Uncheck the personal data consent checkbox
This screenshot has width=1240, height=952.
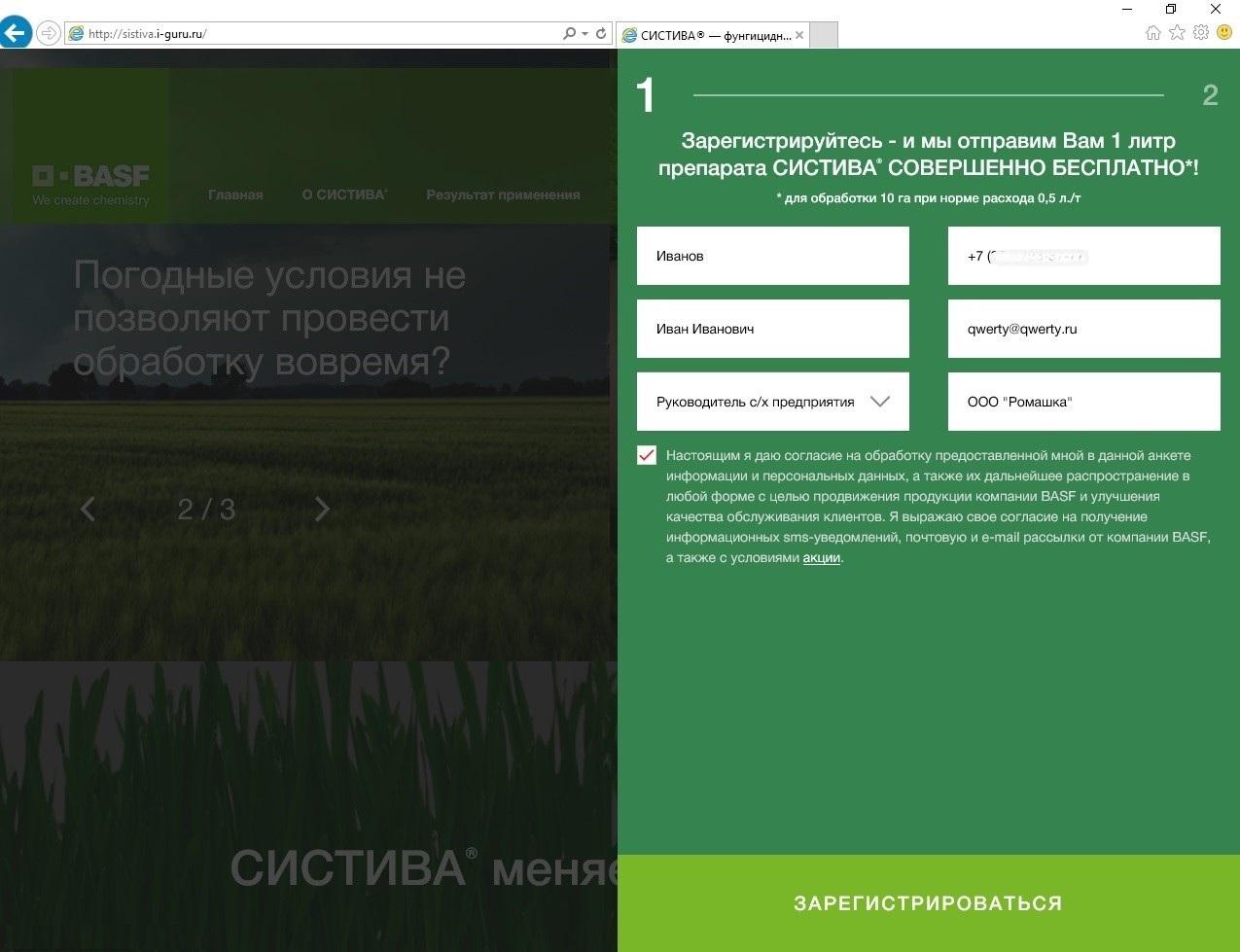[x=647, y=455]
